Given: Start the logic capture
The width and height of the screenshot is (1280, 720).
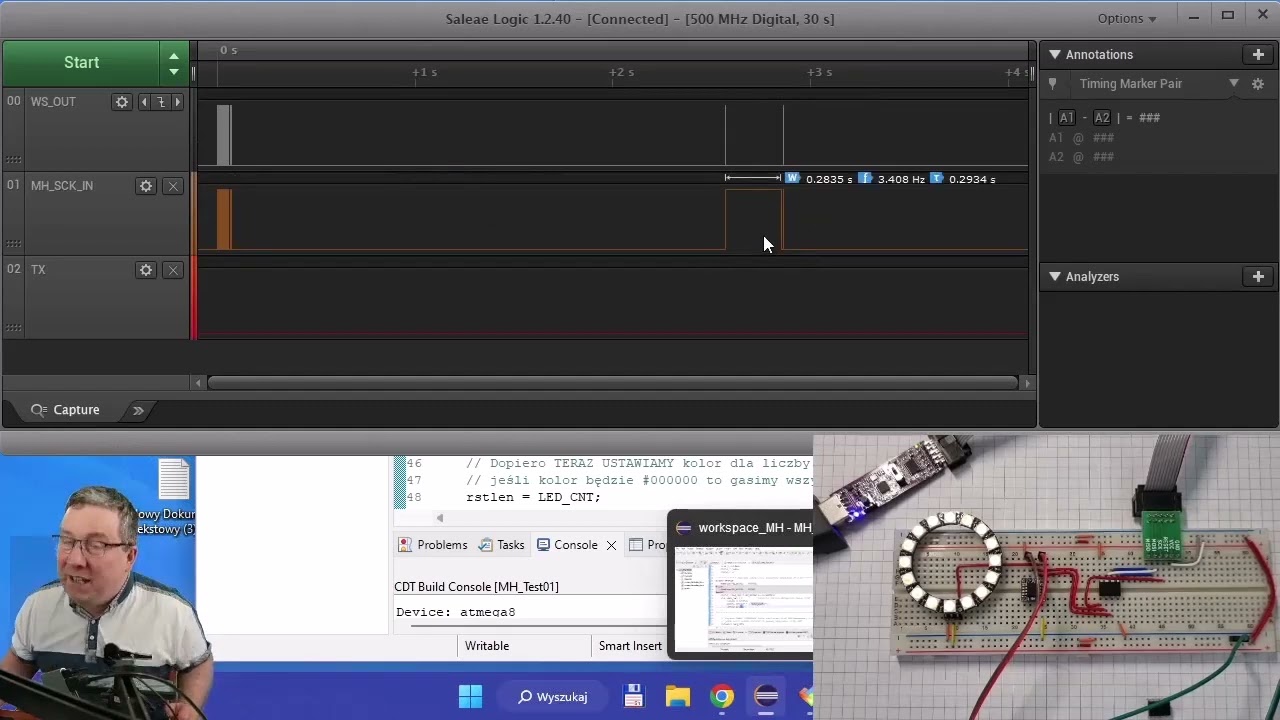Looking at the screenshot, I should point(81,62).
